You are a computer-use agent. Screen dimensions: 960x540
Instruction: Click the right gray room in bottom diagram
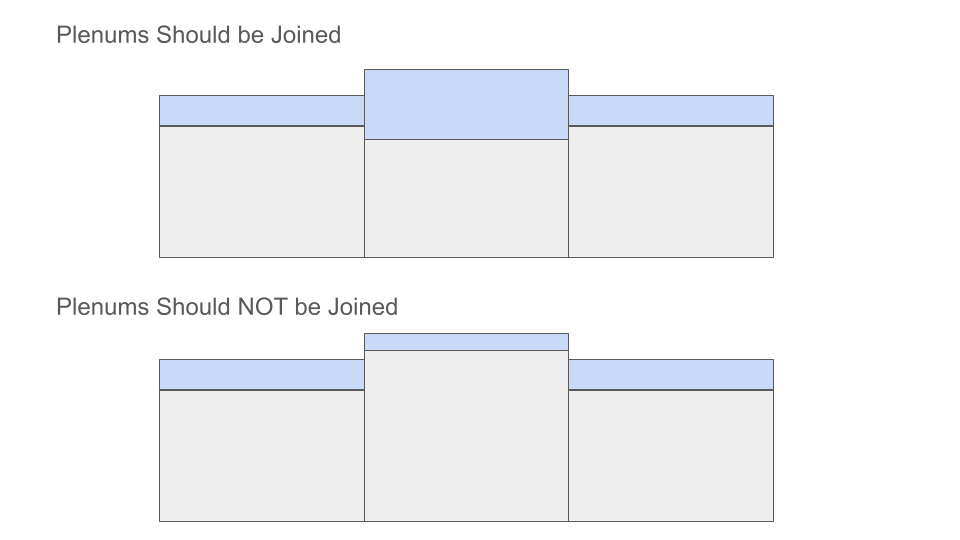pos(670,455)
